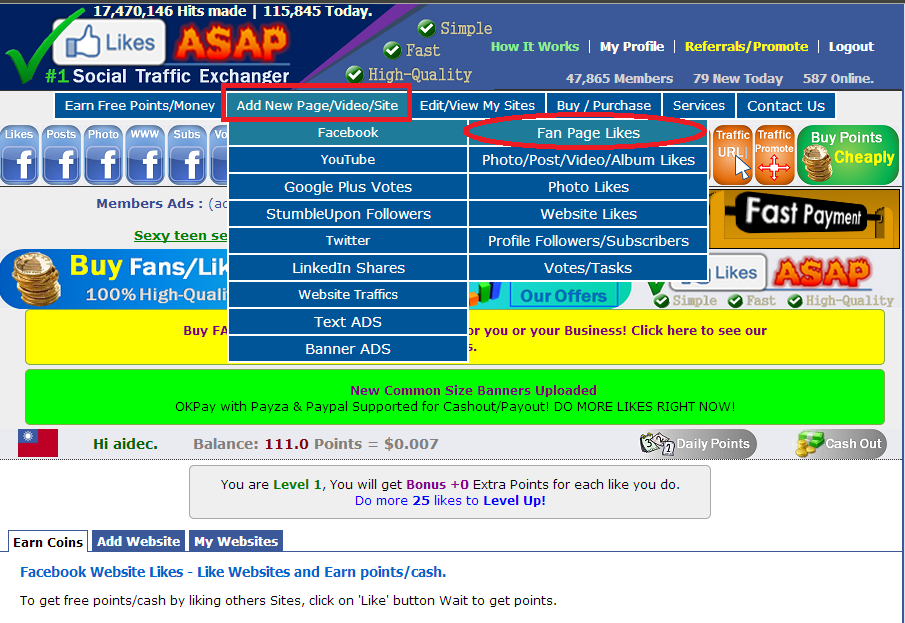This screenshot has height=623, width=905.
Task: Click the yellow Buy Fans notice box
Action: 455,337
